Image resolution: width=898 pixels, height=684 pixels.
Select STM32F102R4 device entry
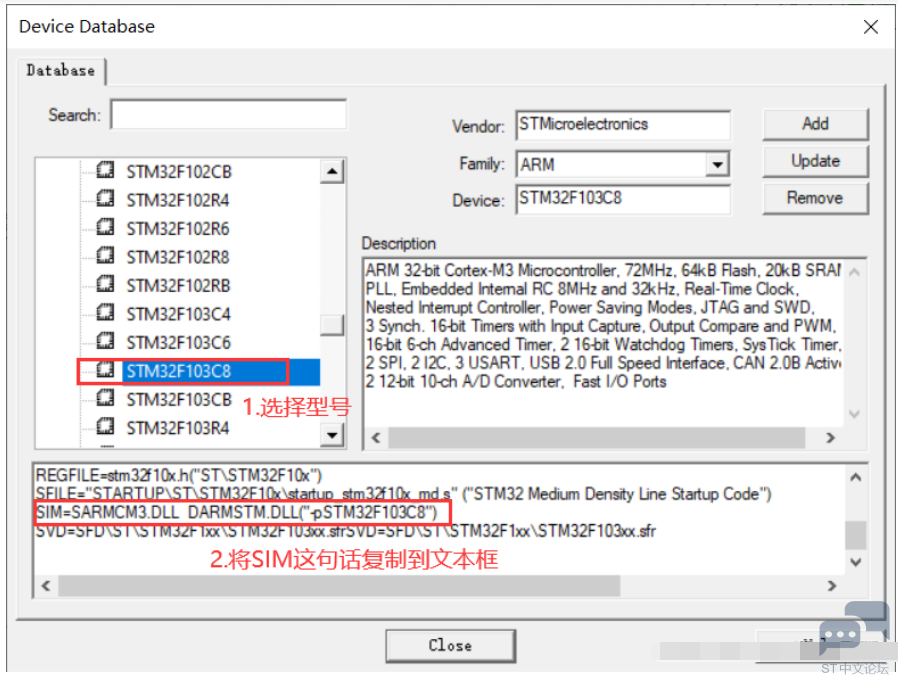coord(178,201)
